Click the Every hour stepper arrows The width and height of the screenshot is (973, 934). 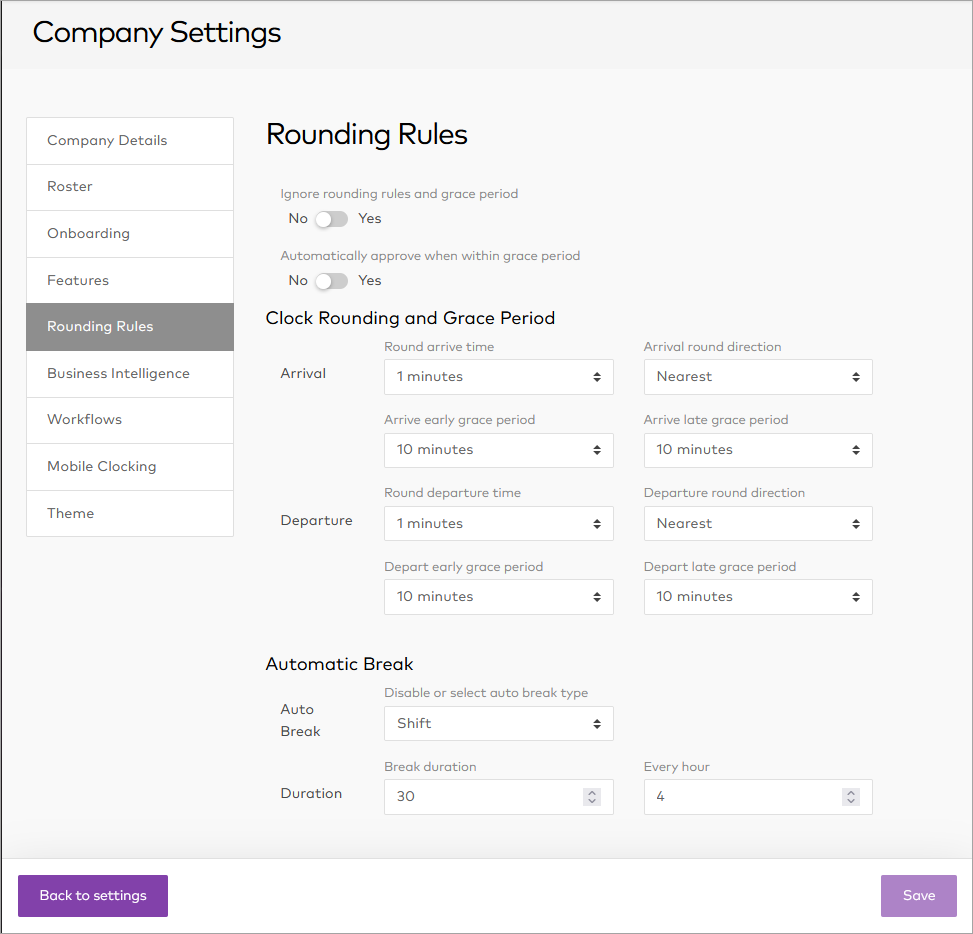point(851,797)
